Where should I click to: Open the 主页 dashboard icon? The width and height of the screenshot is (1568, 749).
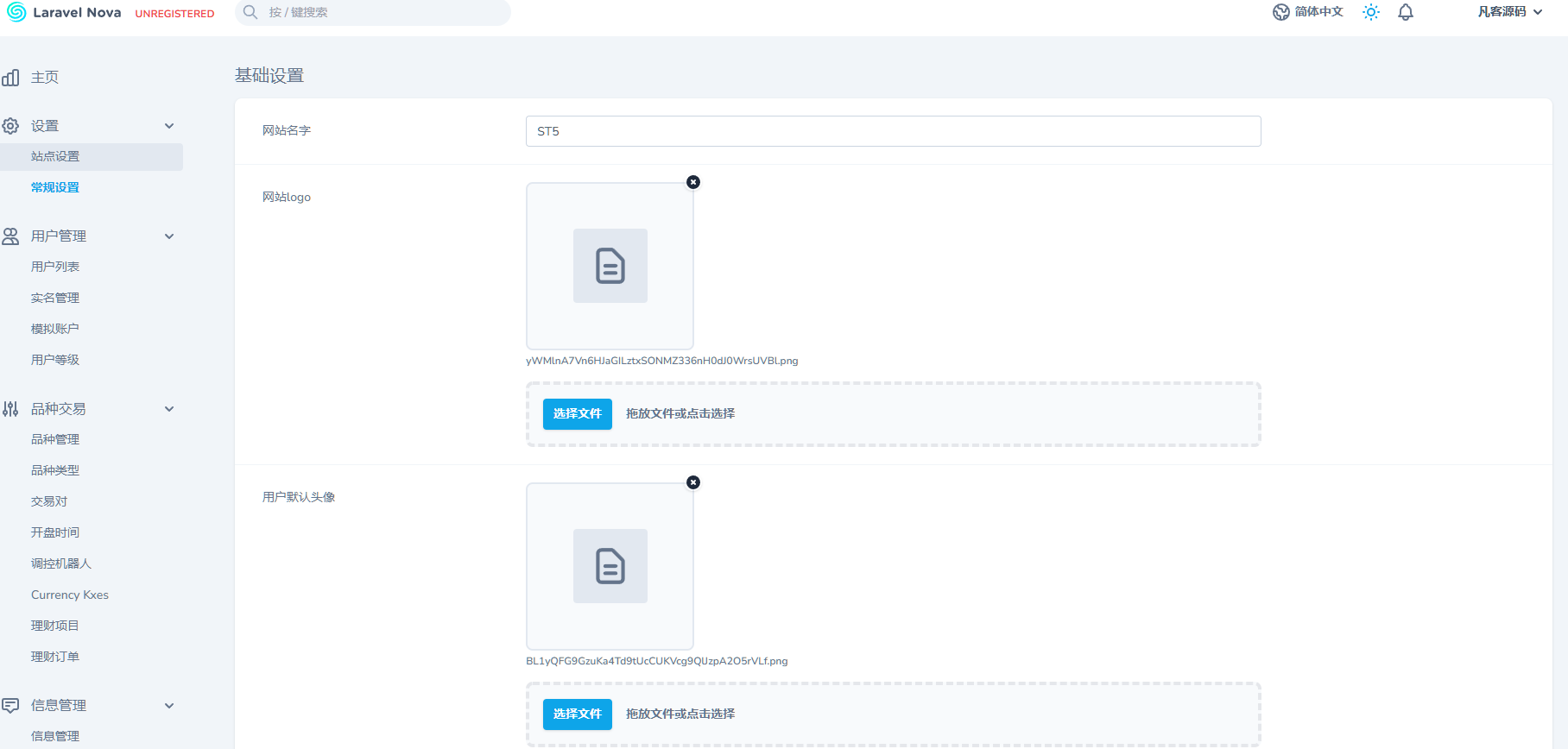[10, 78]
